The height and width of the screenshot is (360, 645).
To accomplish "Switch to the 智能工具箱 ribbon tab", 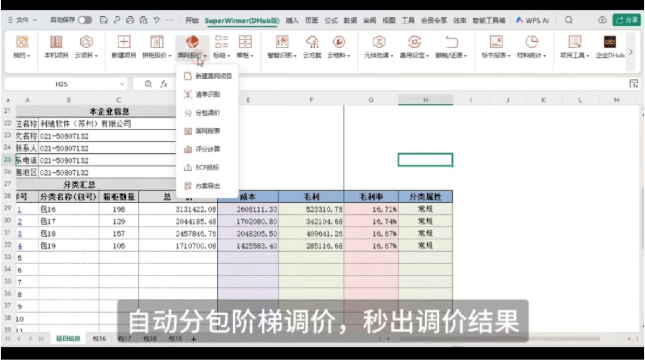I will click(489, 20).
